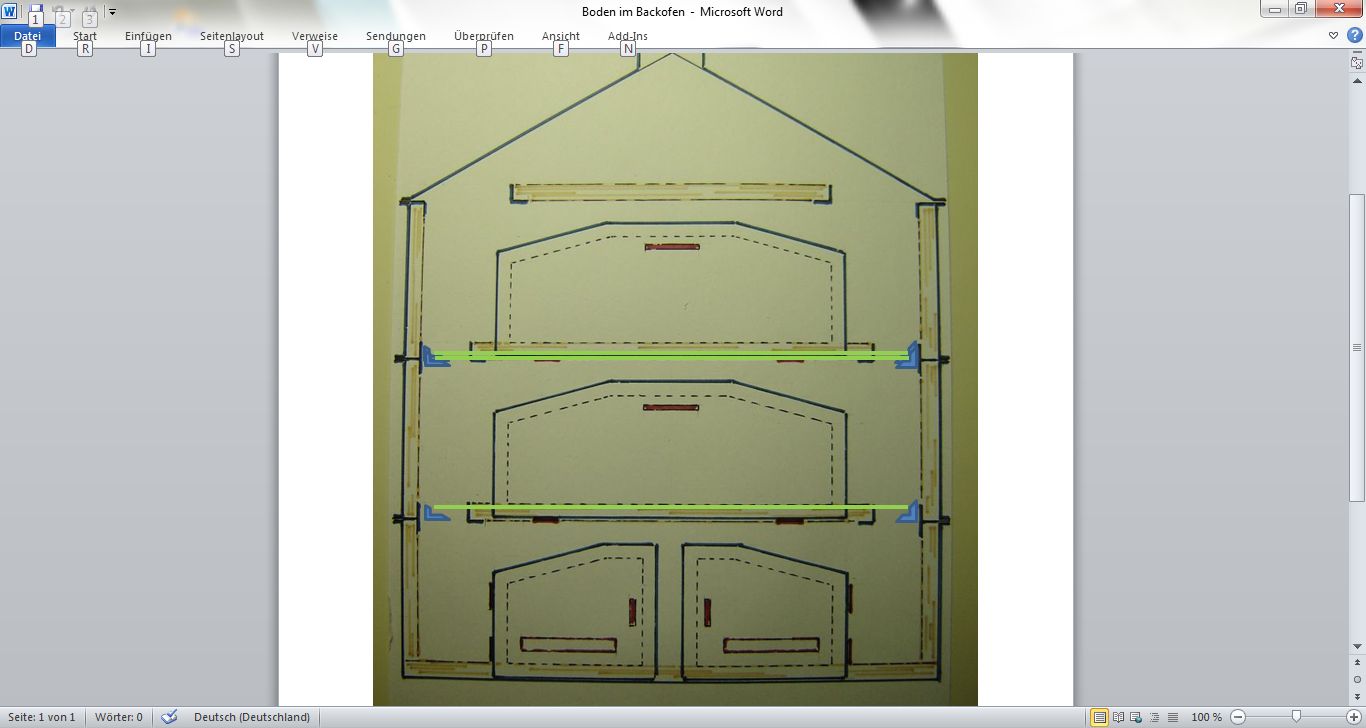Switch to Print Layout view
The height and width of the screenshot is (728, 1366).
click(1100, 717)
